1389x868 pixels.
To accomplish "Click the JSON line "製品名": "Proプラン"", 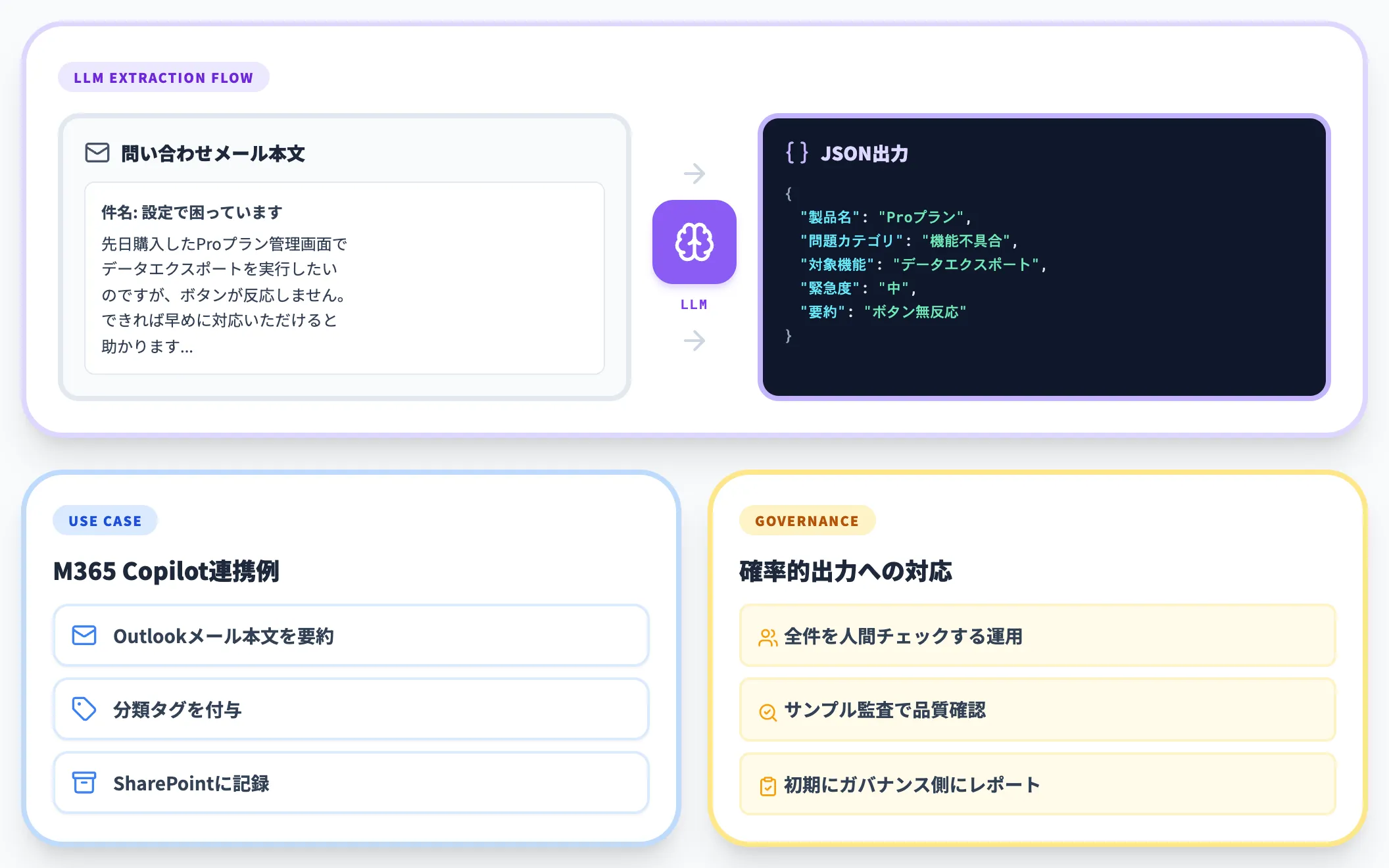I will tap(885, 217).
